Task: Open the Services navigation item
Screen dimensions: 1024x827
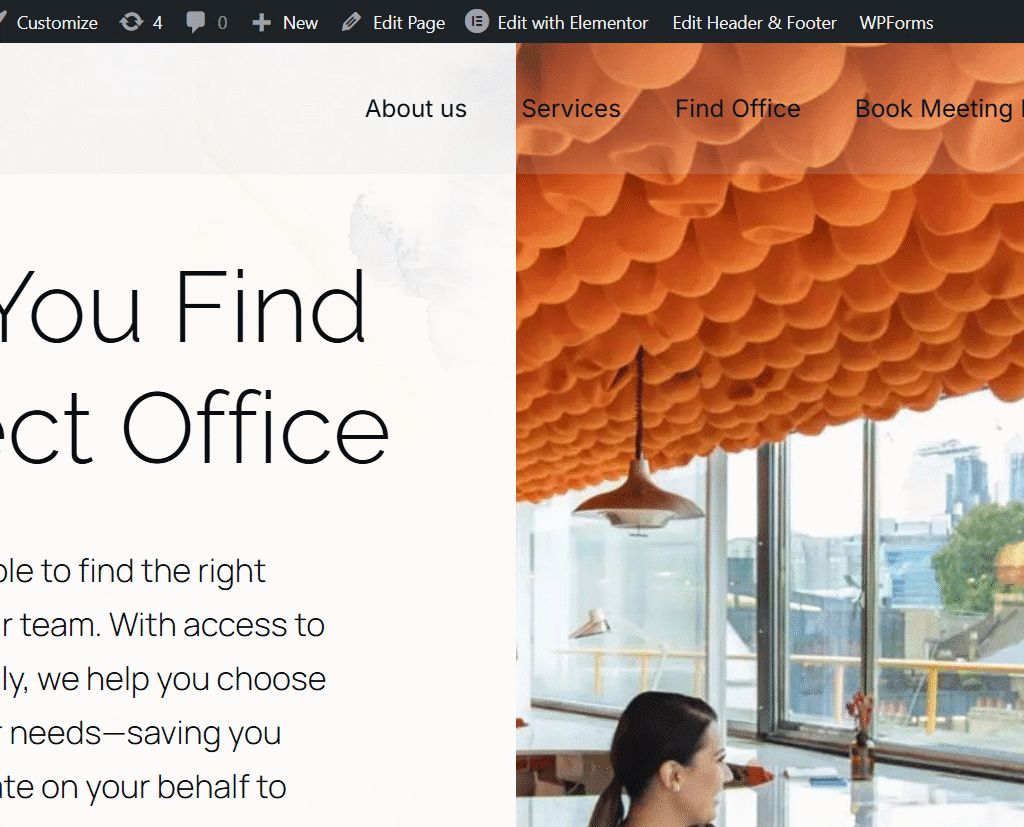Action: [571, 108]
